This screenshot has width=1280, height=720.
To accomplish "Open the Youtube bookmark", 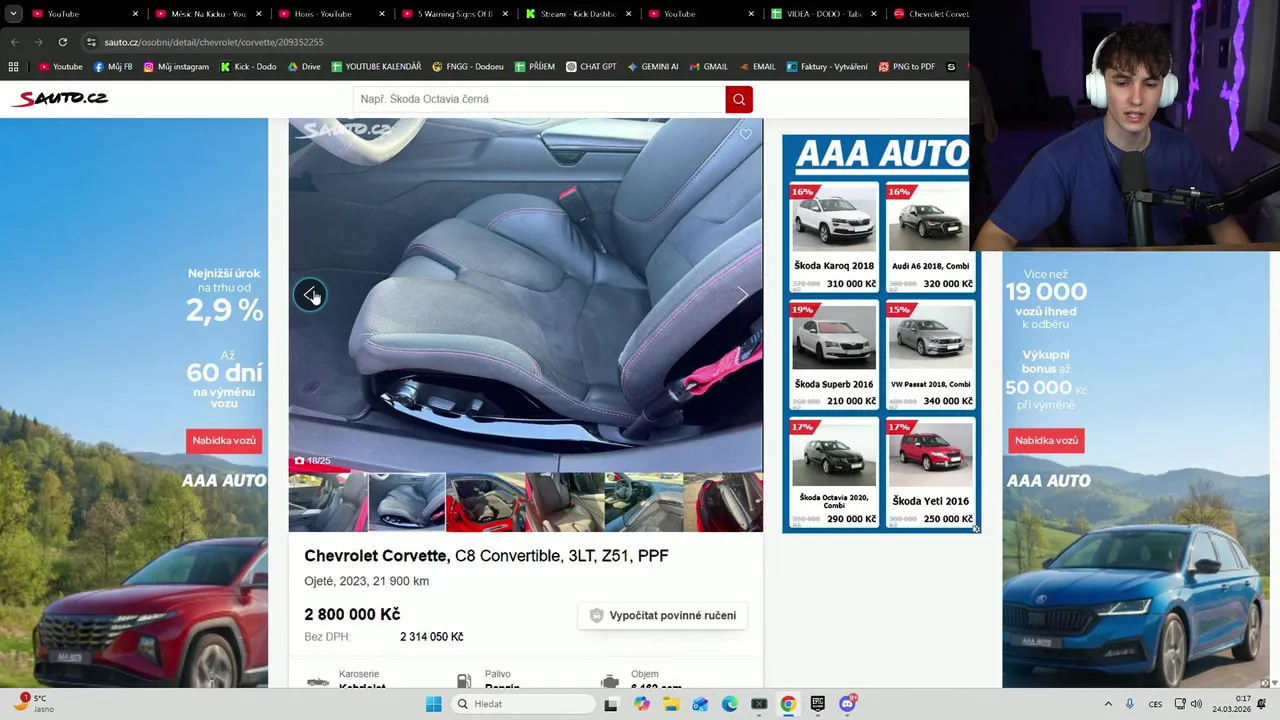I will pyautogui.click(x=60, y=67).
